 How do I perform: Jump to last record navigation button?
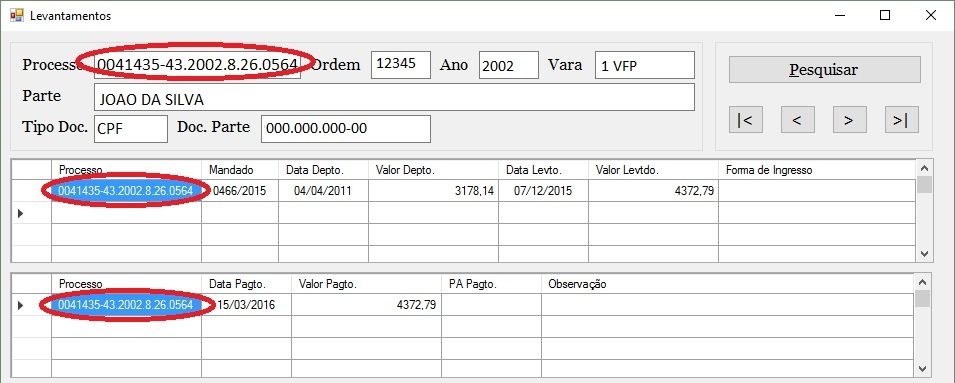pos(901,120)
